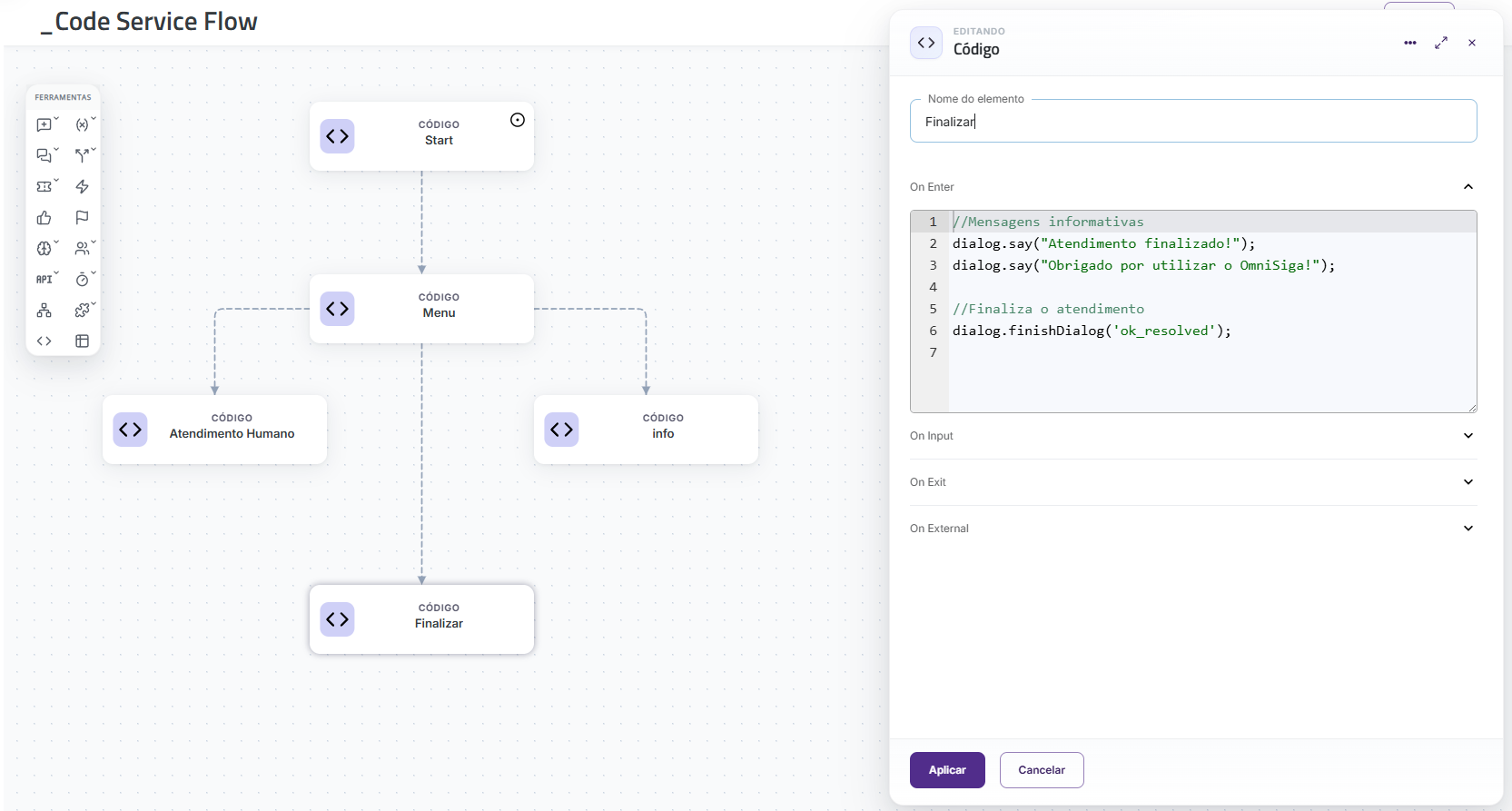Click code line with 'Atendimento finalizado!'
This screenshot has height=811, width=1512.
pos(1103,243)
